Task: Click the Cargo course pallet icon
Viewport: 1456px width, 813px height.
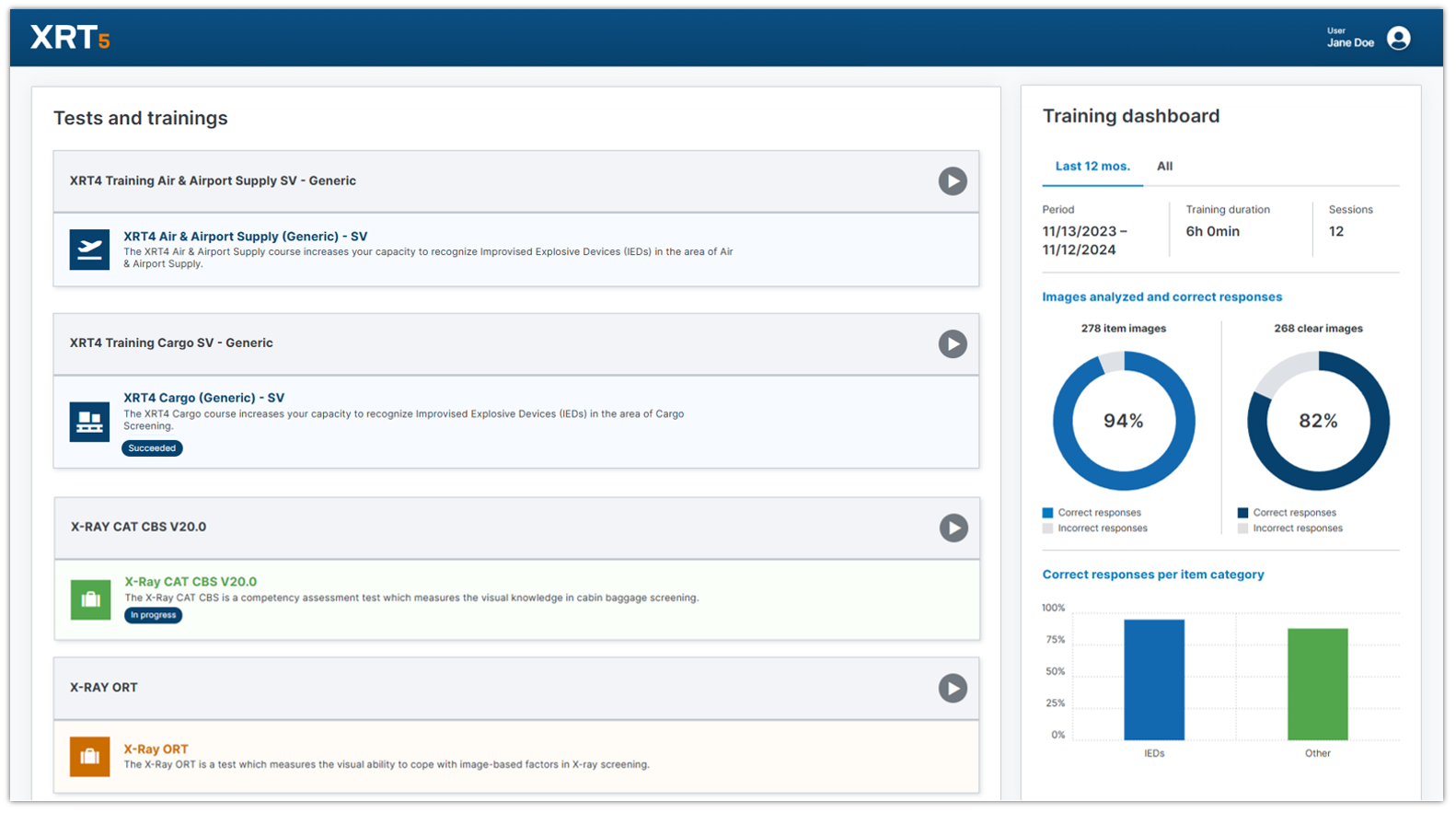Action: click(x=89, y=422)
